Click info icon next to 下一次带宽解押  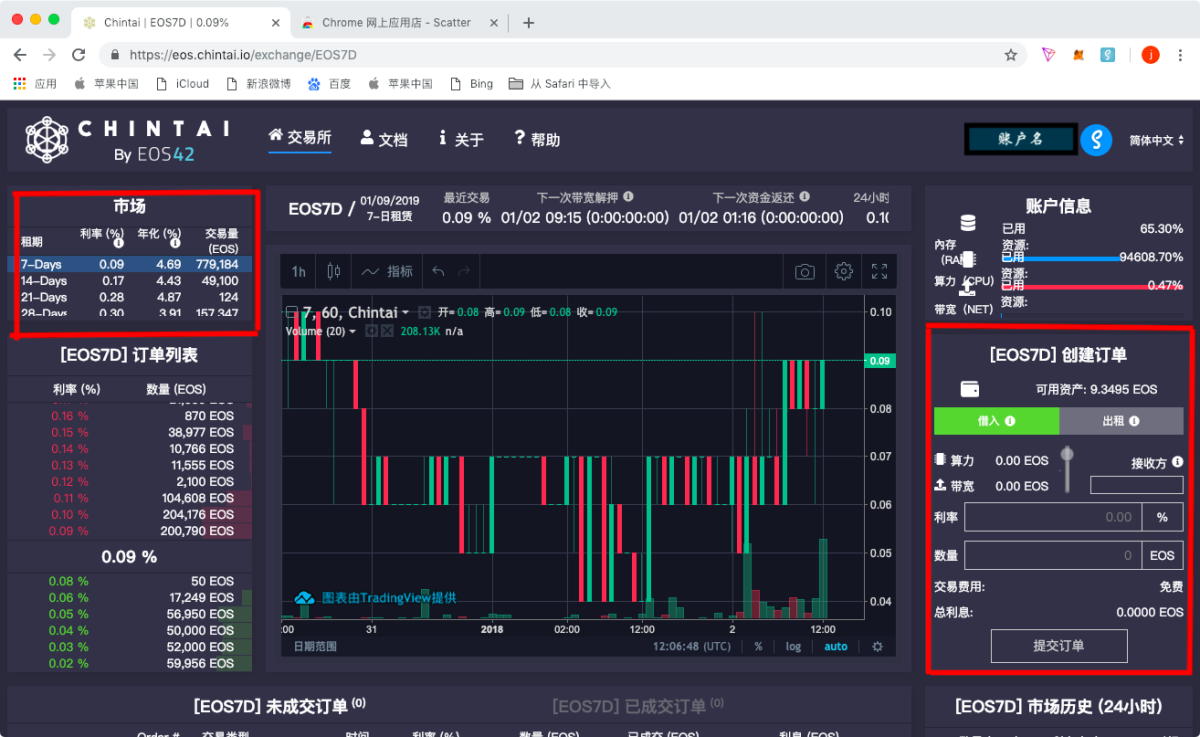pyautogui.click(x=628, y=197)
